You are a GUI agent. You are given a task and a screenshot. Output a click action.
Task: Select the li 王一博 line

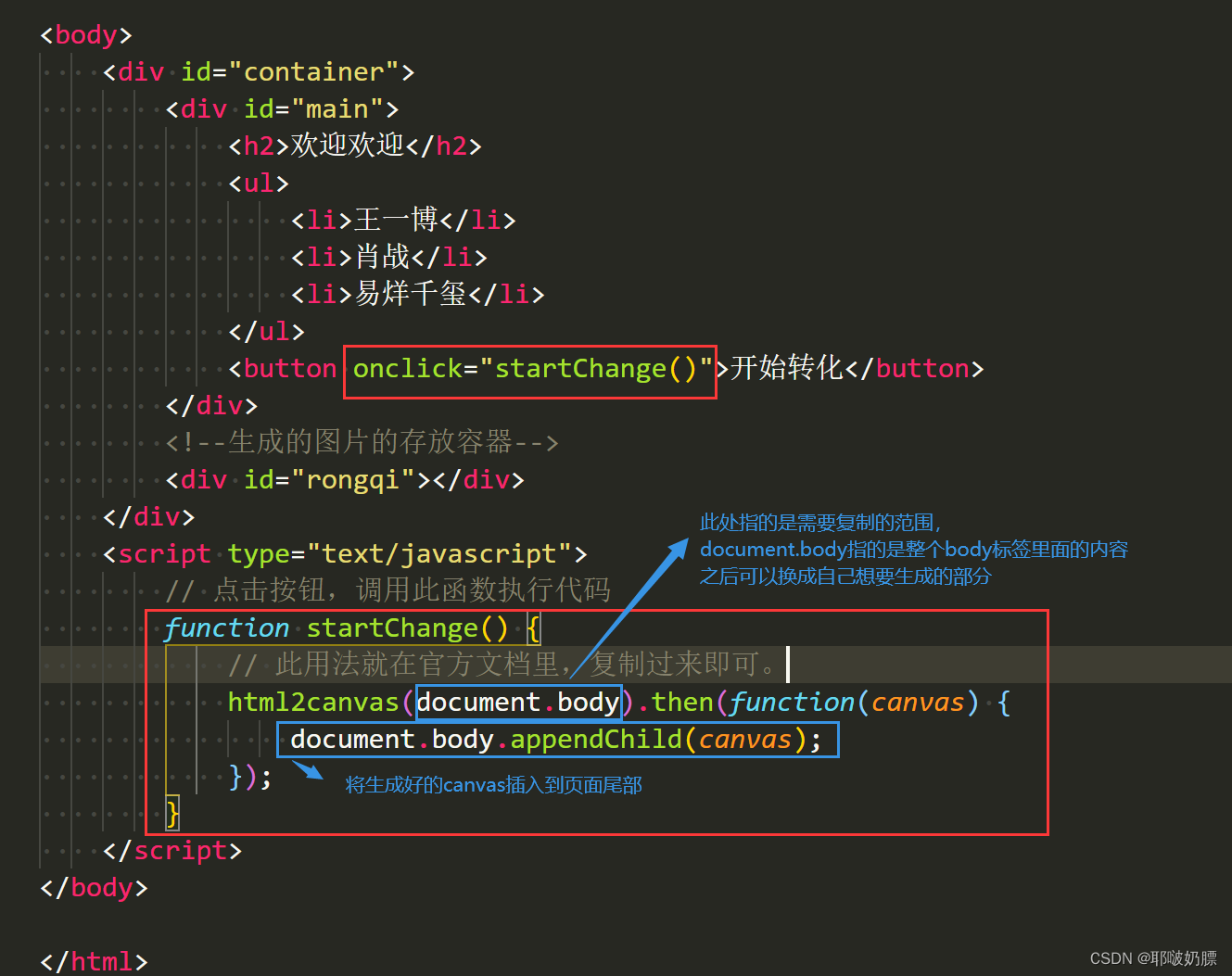point(403,220)
